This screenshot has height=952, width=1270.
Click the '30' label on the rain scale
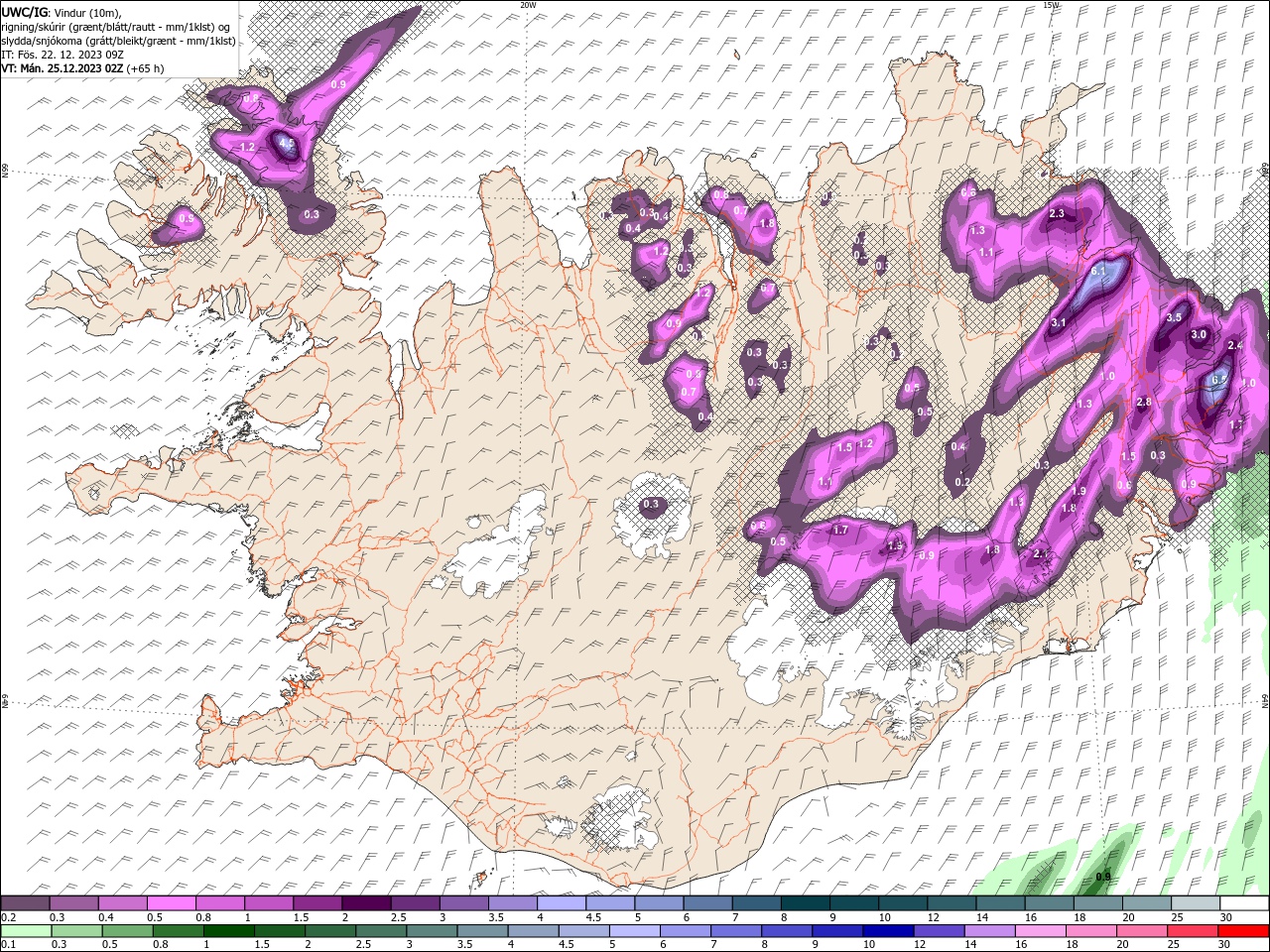pos(1224,945)
